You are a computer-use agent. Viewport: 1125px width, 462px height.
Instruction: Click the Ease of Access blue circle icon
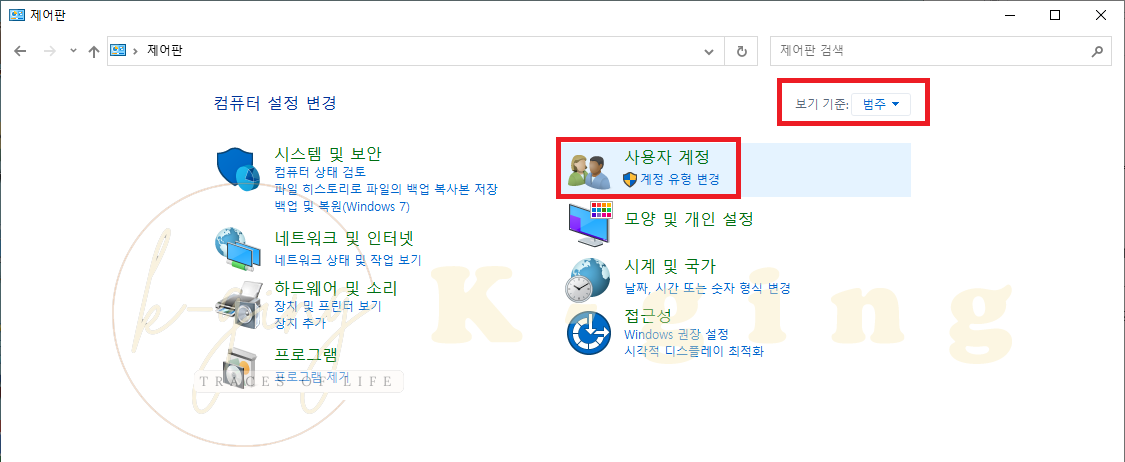click(589, 333)
